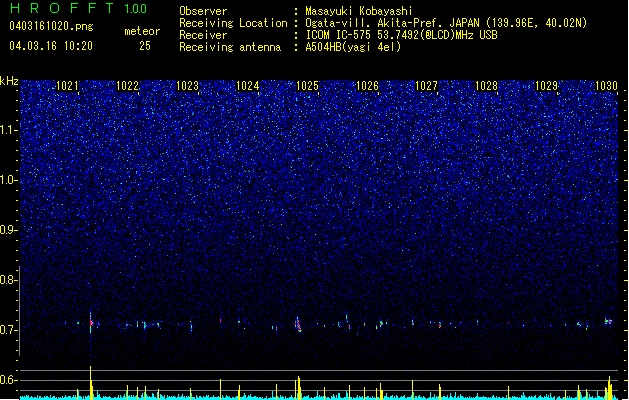Click the echo cluster at 1030
The height and width of the screenshot is (400, 629).
click(x=609, y=321)
